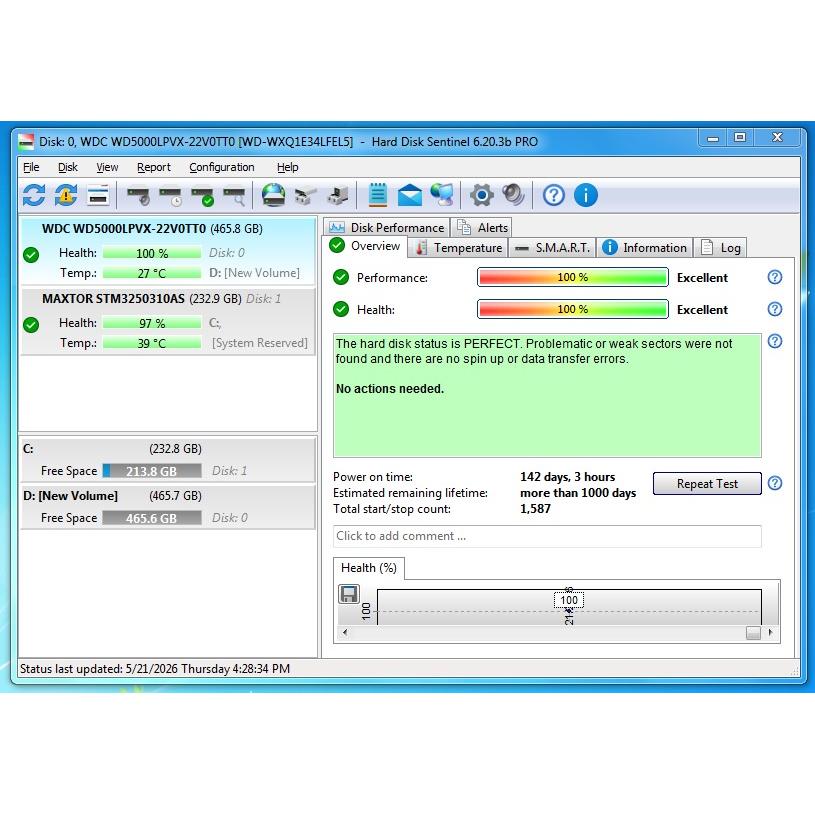Screen dimensions: 815x815
Task: Open the Information tab
Action: [645, 248]
